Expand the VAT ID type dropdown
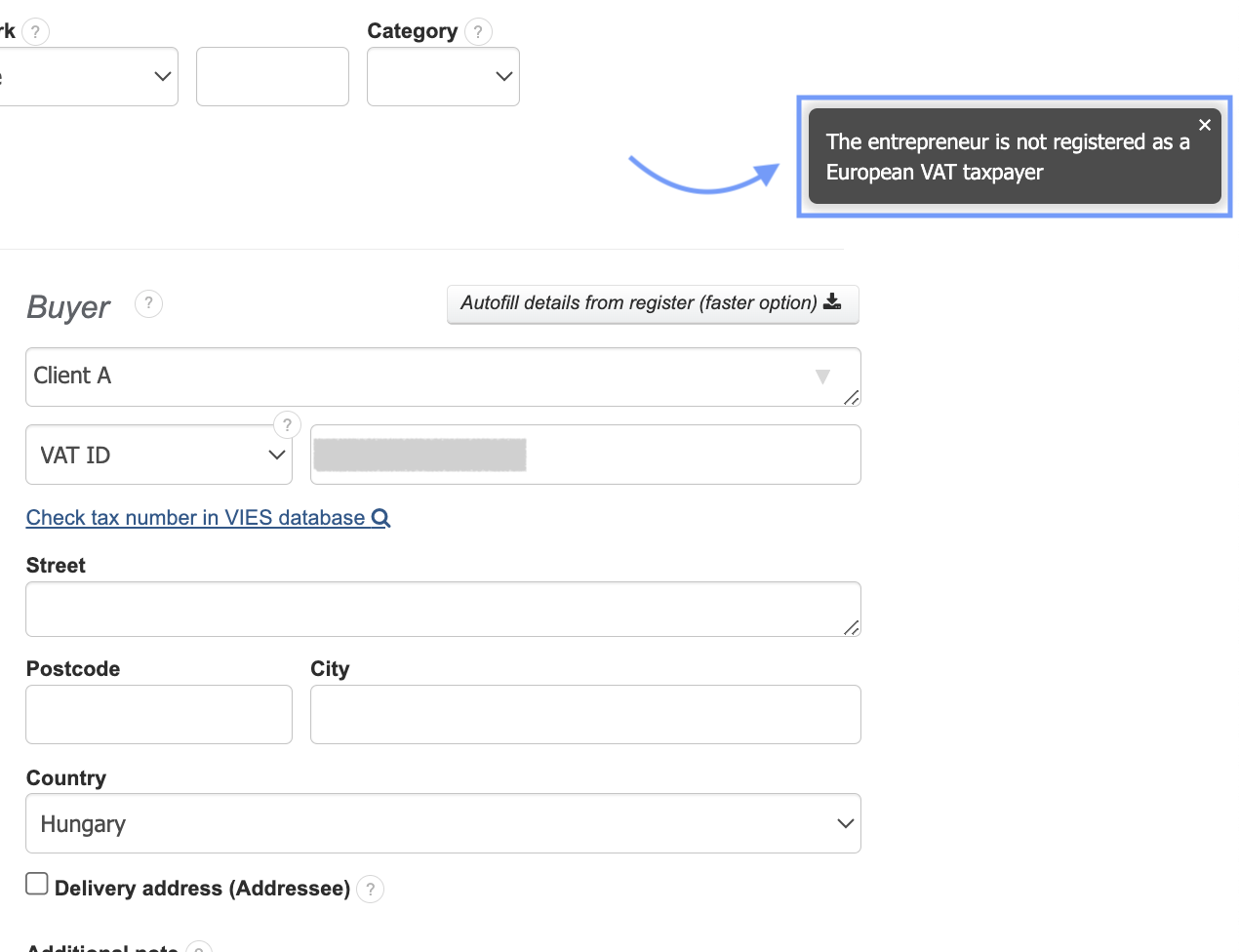1239x952 pixels. coord(159,456)
